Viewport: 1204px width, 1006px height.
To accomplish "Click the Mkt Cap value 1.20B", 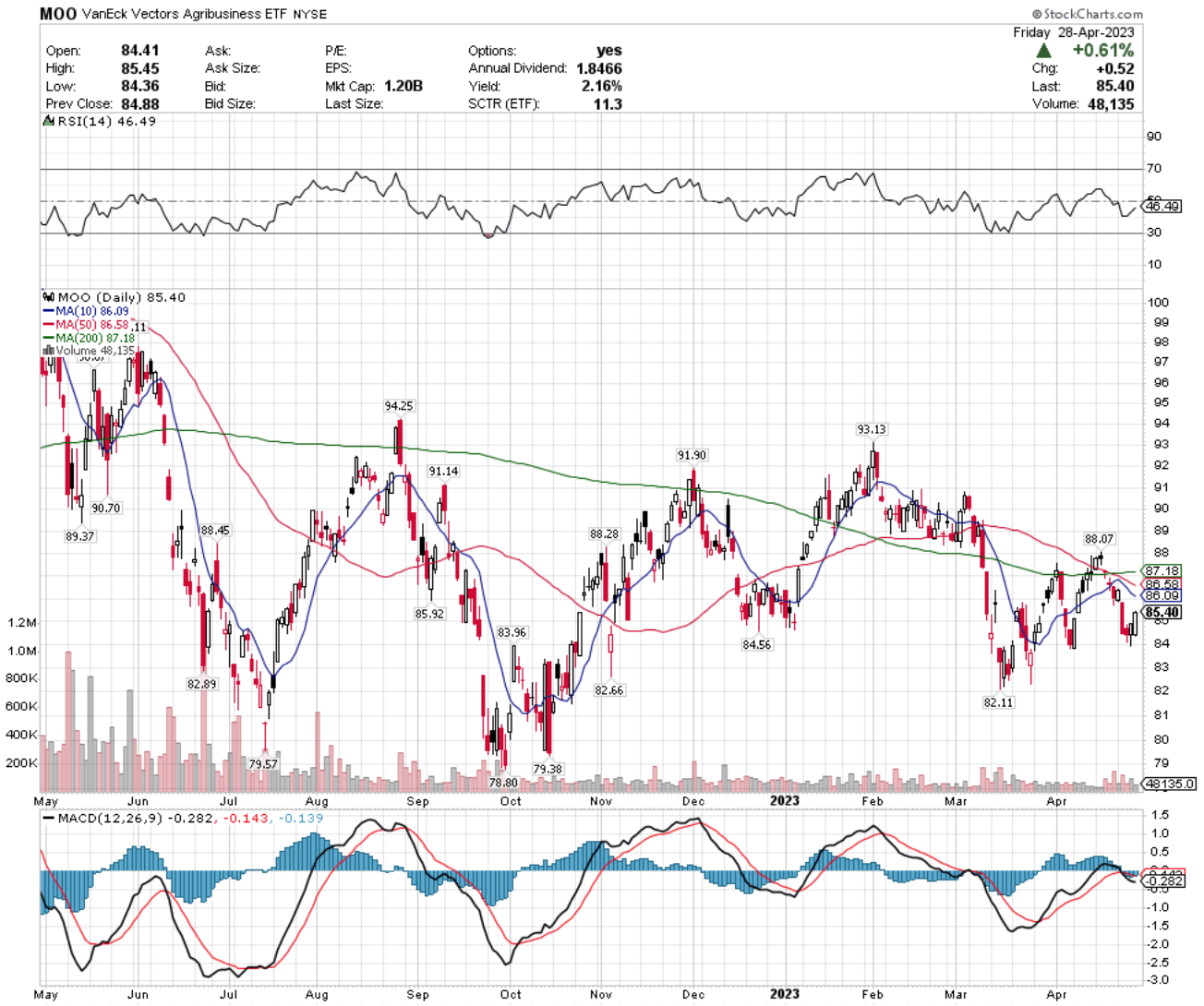I will click(403, 86).
